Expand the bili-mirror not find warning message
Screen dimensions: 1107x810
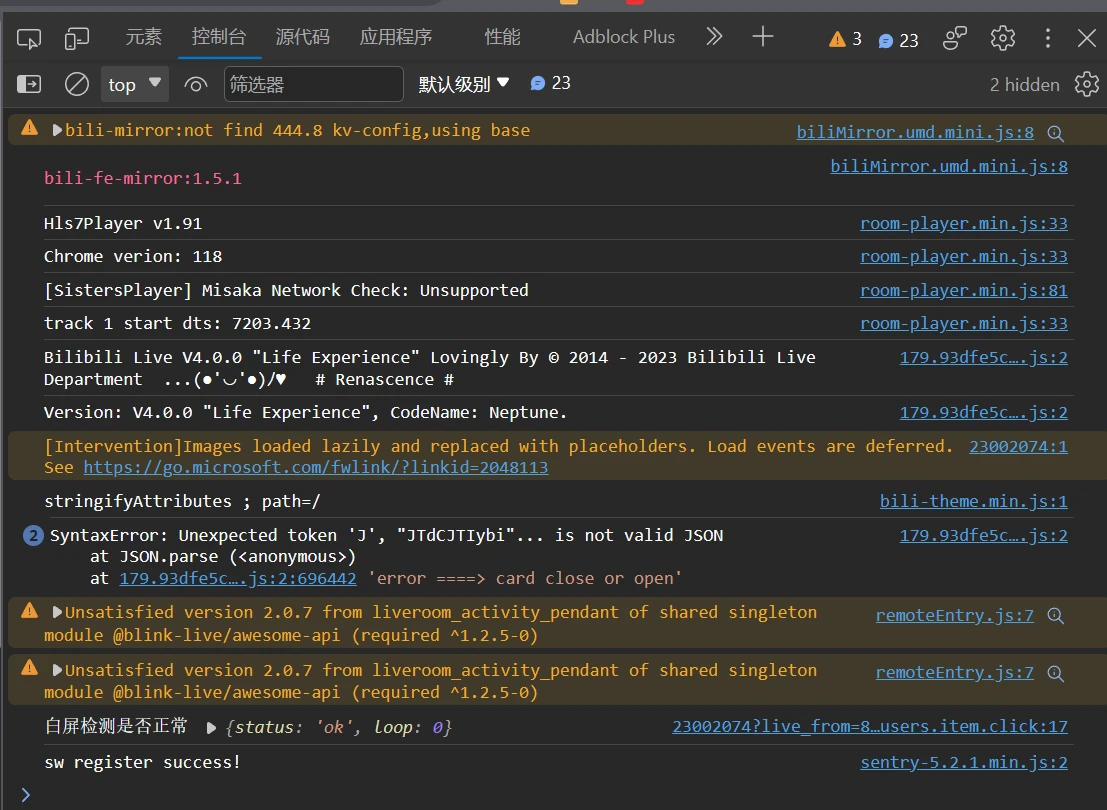click(x=57, y=130)
